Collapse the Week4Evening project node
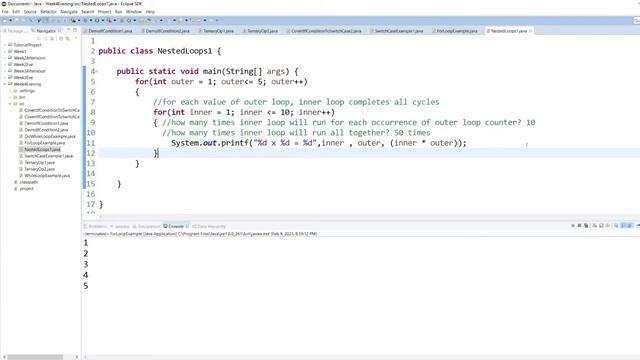This screenshot has height=360, width=640. [5, 84]
